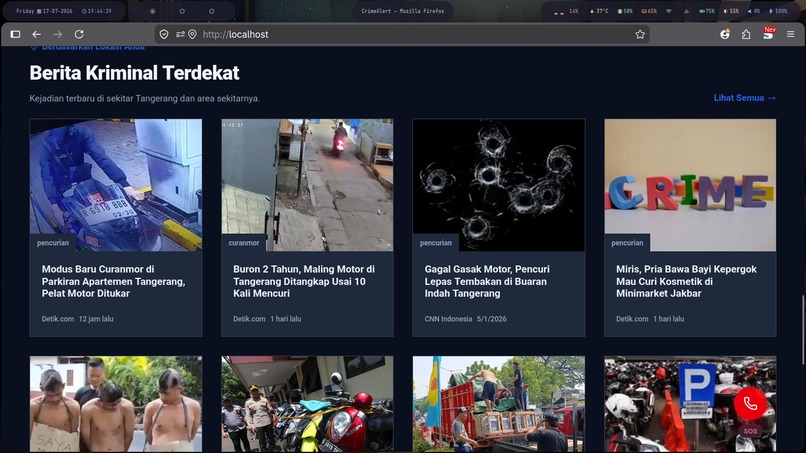806x453 pixels.
Task: Click the CRIME letters thumbnail
Action: (690, 185)
